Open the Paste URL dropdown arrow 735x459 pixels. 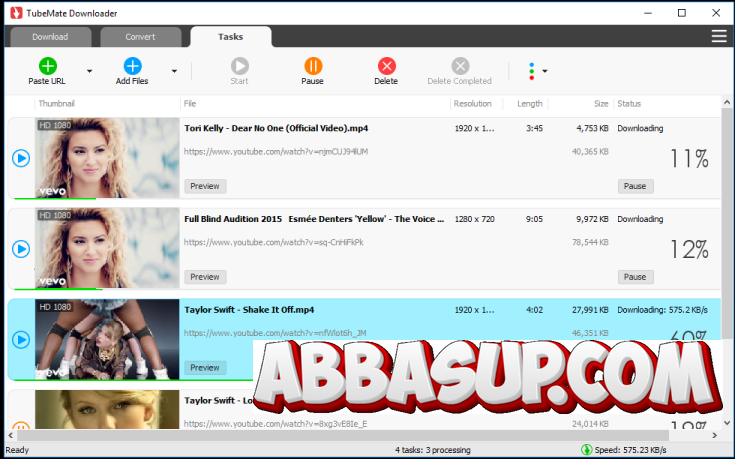click(x=89, y=71)
